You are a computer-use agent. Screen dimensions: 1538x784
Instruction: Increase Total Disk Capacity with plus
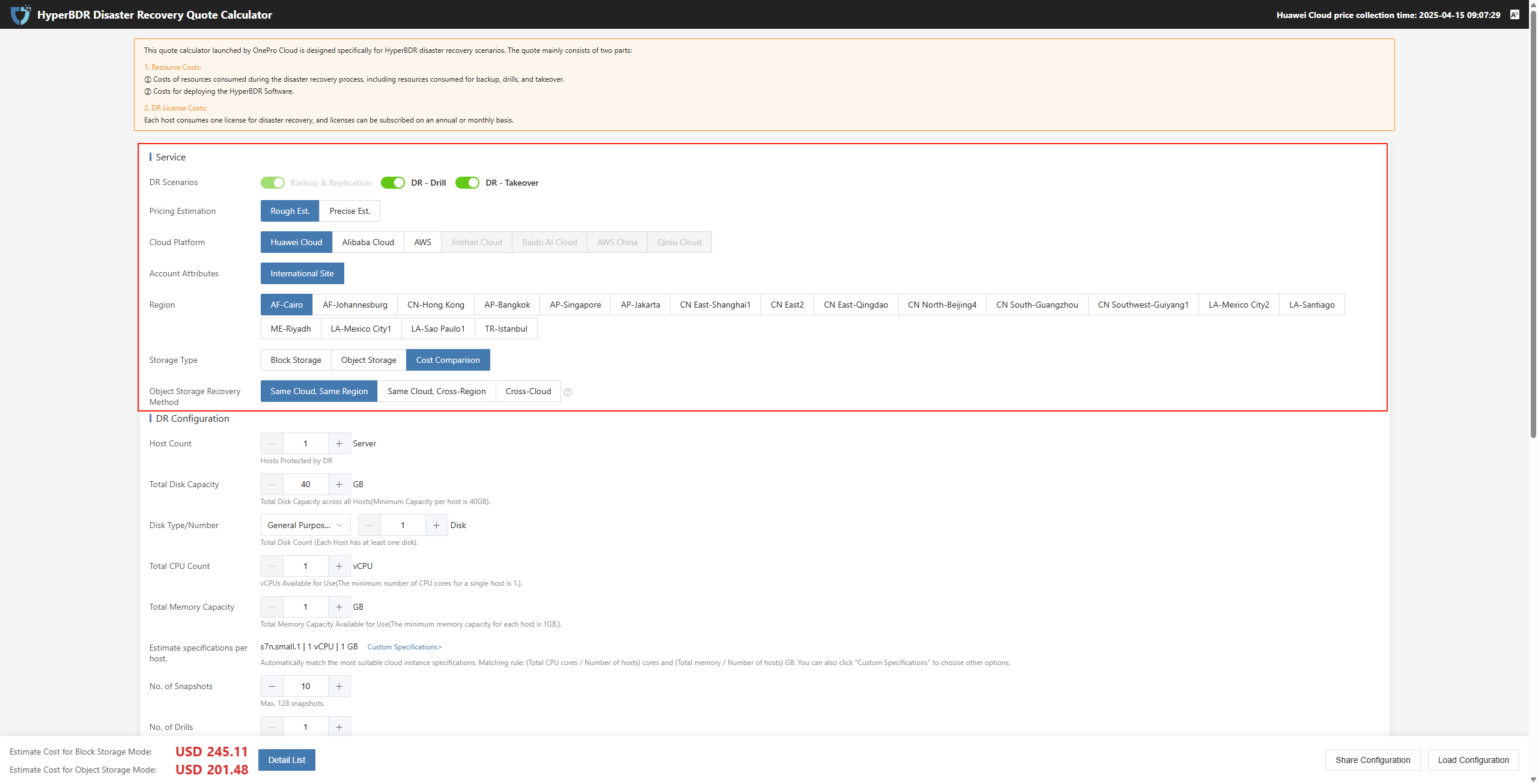coord(339,484)
